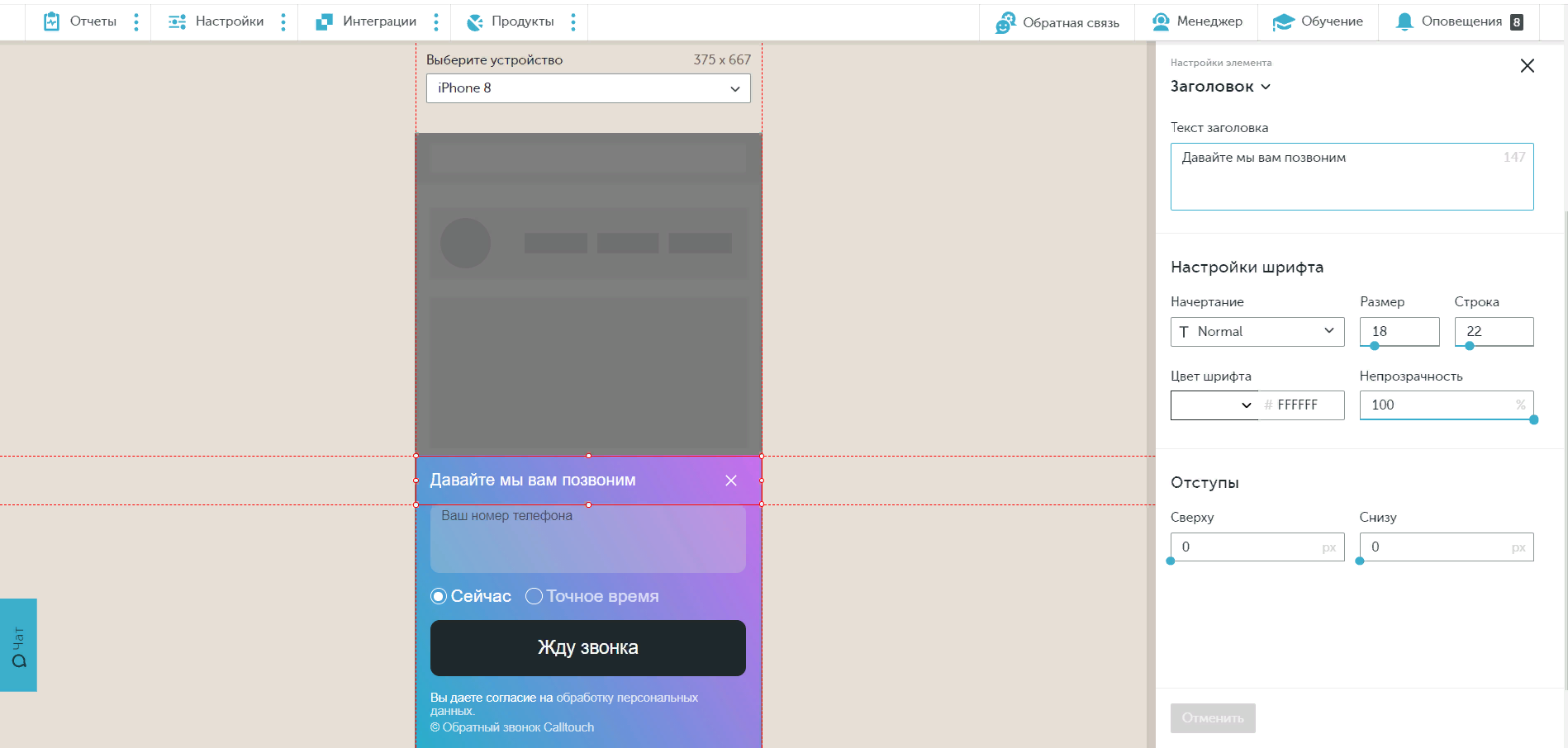Expand the Normal font style dropdown

[x=1257, y=331]
